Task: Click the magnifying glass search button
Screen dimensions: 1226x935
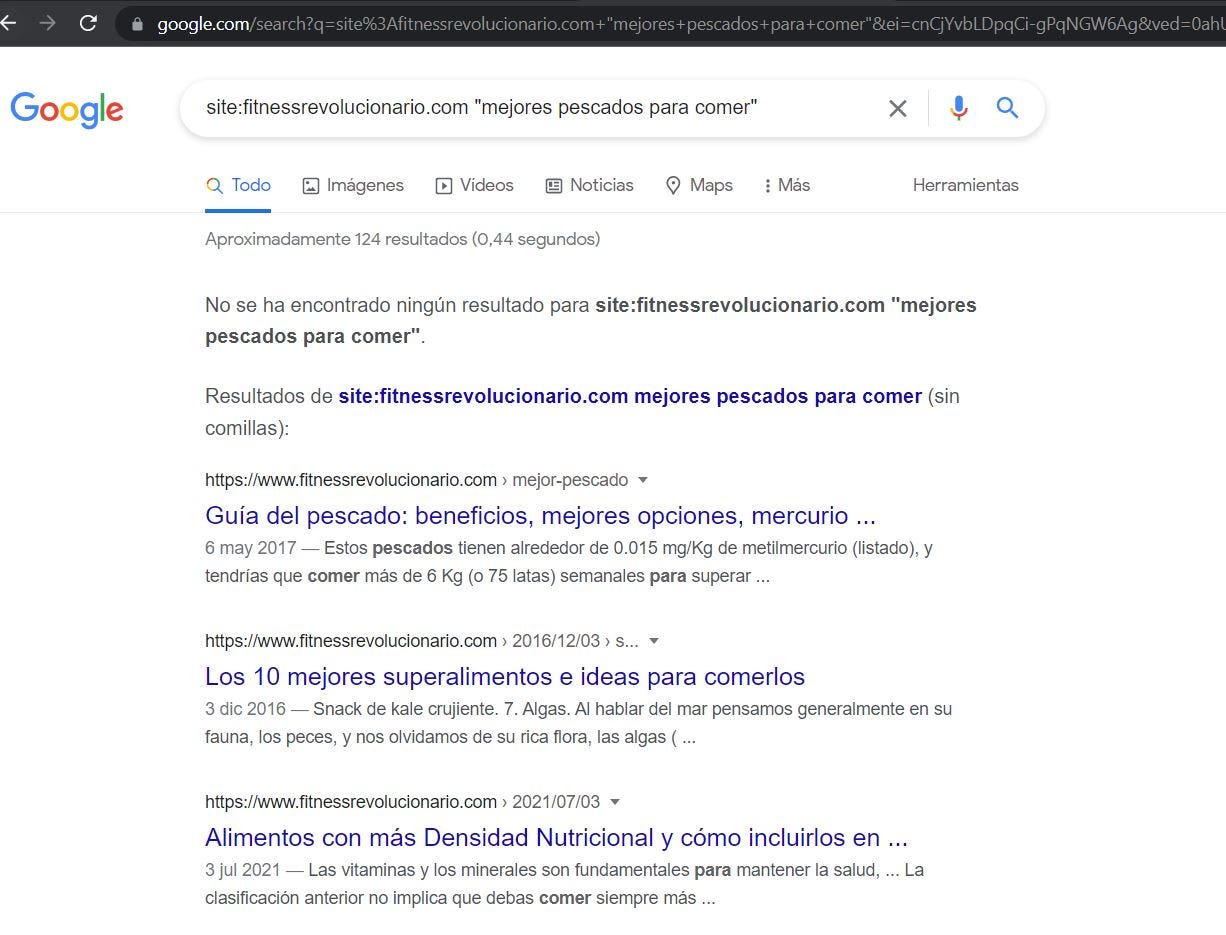Action: [1007, 108]
